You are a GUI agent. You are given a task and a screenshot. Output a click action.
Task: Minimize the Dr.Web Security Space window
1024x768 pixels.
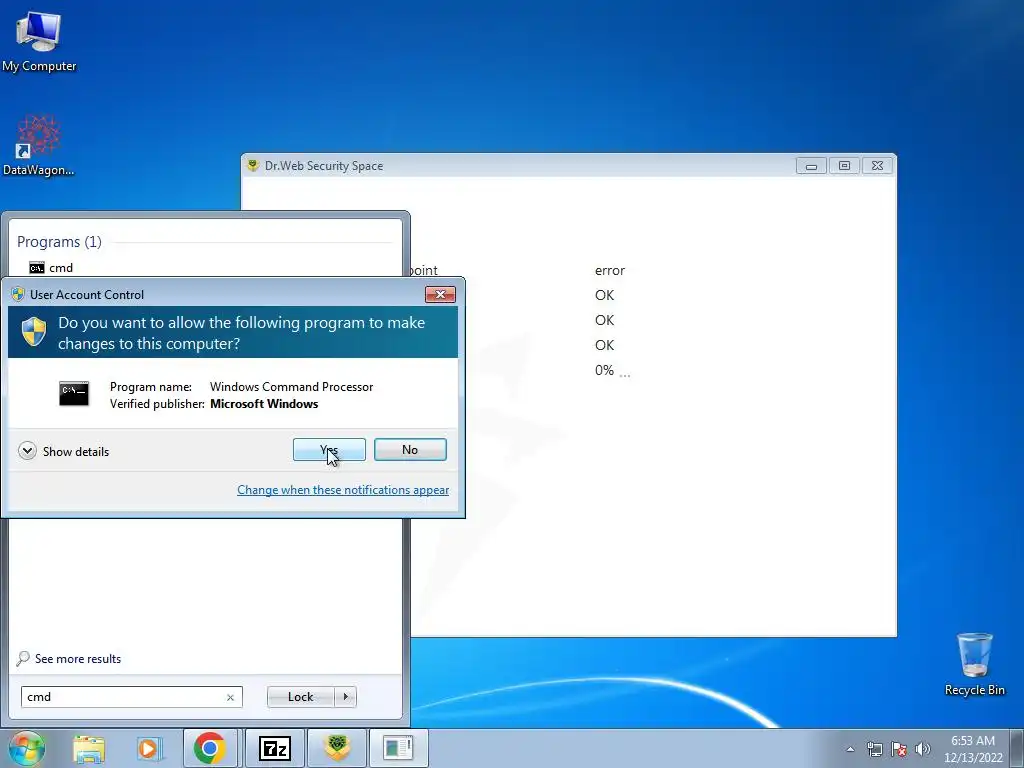[811, 166]
